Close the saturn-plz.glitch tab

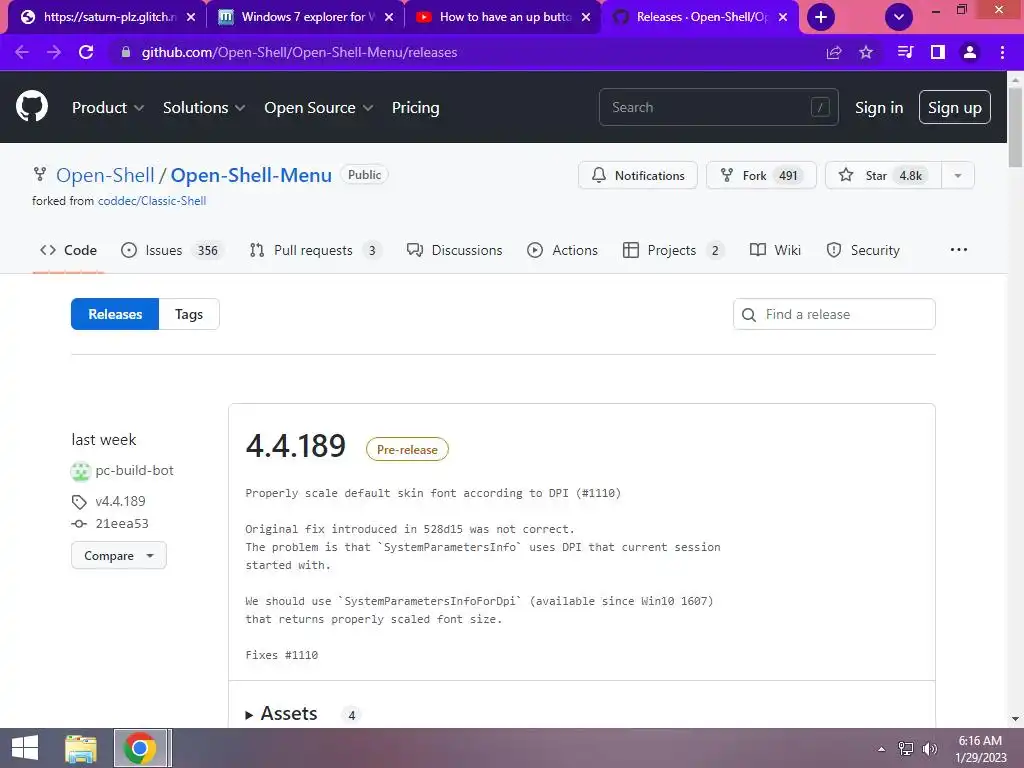click(x=191, y=17)
